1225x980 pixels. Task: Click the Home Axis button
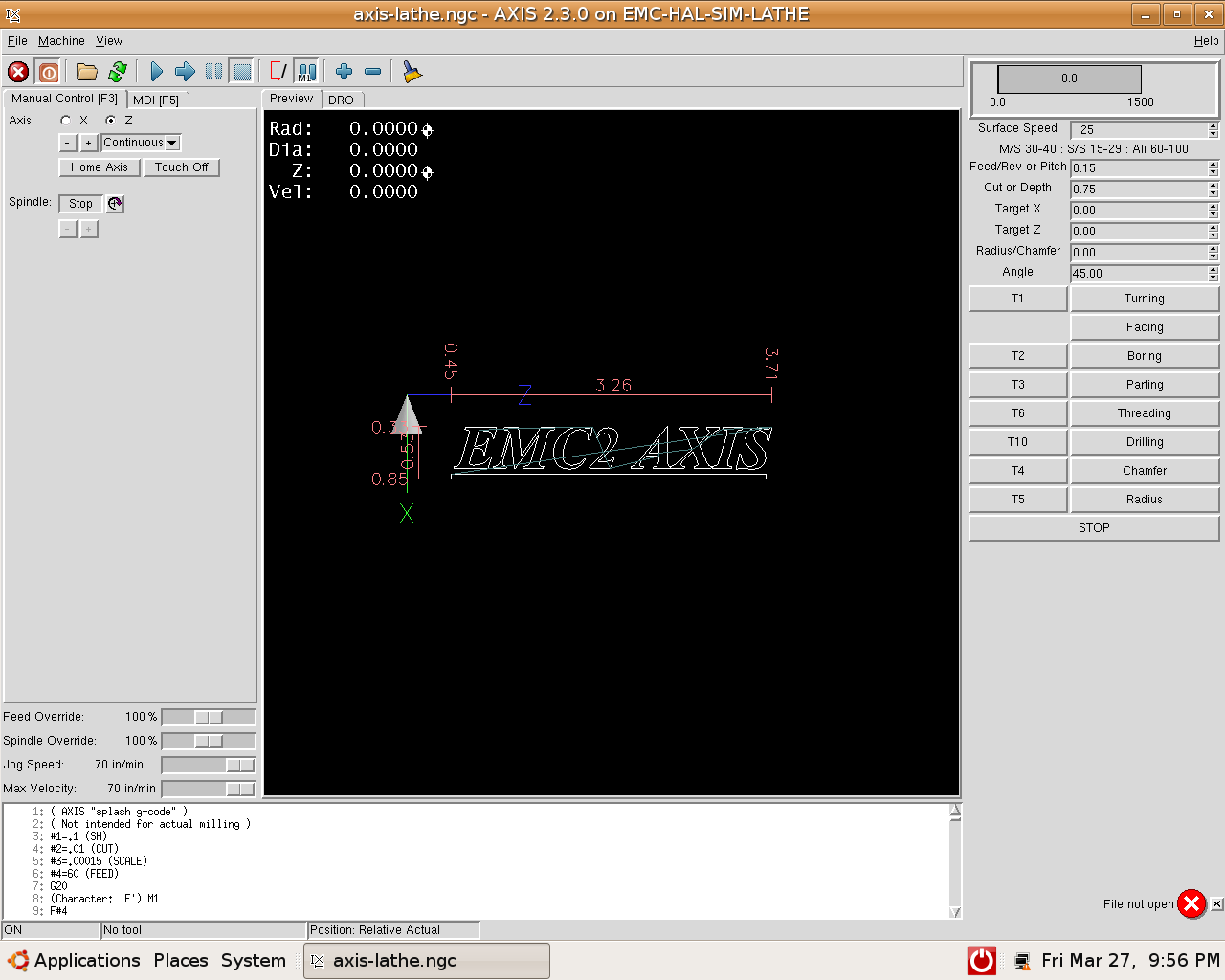click(100, 167)
